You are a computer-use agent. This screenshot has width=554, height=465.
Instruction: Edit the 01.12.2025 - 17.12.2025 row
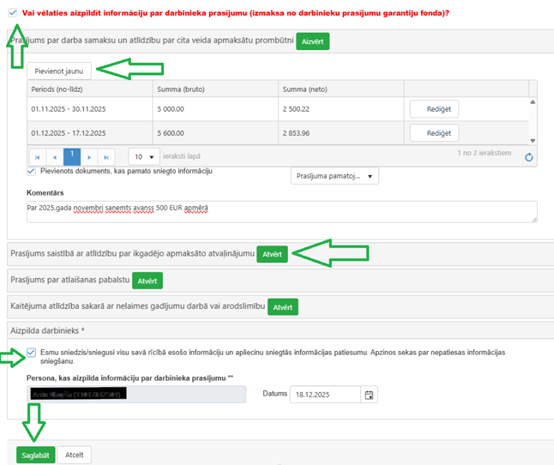click(x=434, y=133)
